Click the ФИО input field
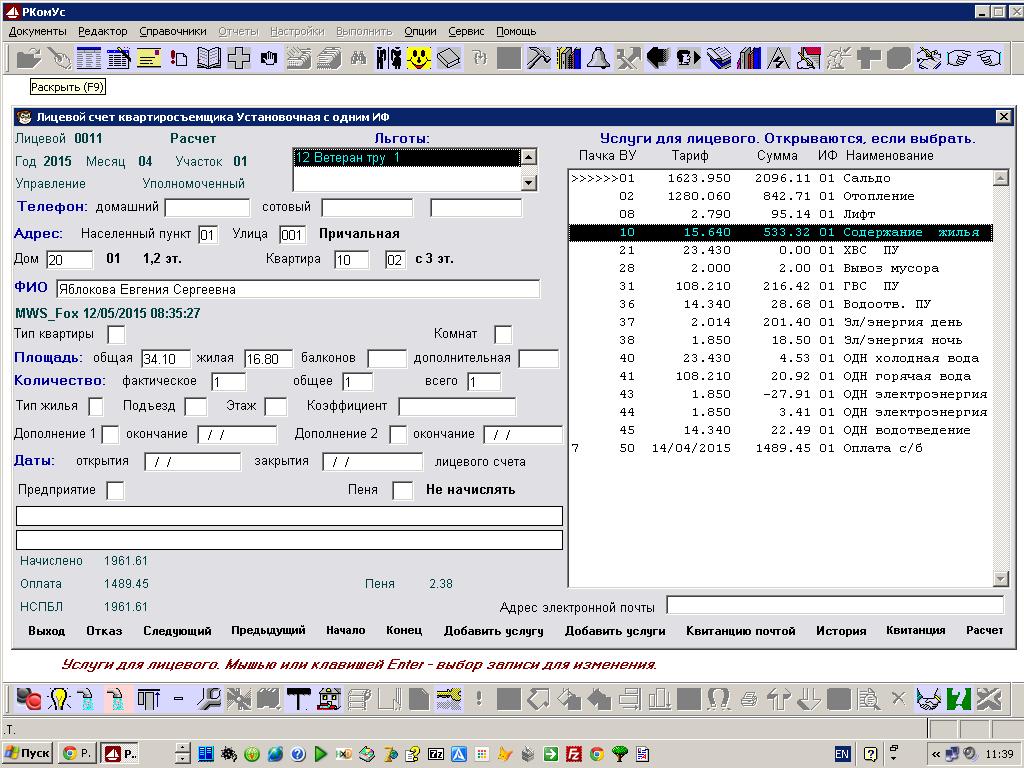Viewport: 1024px width, 768px height. [297, 289]
